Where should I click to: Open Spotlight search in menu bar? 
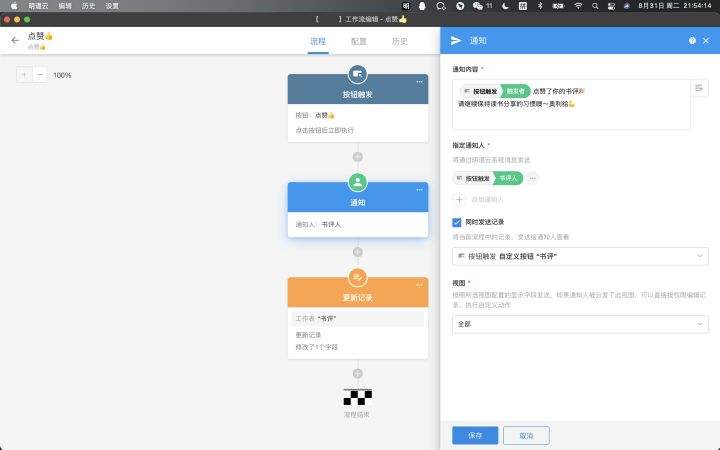point(595,6)
